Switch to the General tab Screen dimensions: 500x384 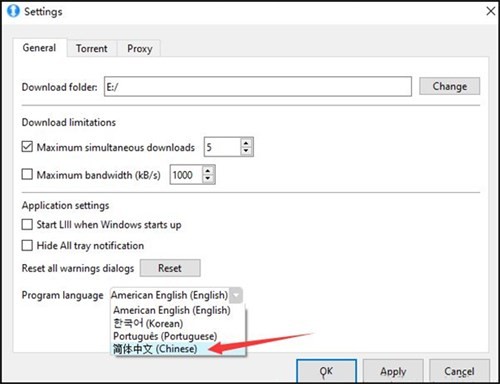pyautogui.click(x=39, y=48)
